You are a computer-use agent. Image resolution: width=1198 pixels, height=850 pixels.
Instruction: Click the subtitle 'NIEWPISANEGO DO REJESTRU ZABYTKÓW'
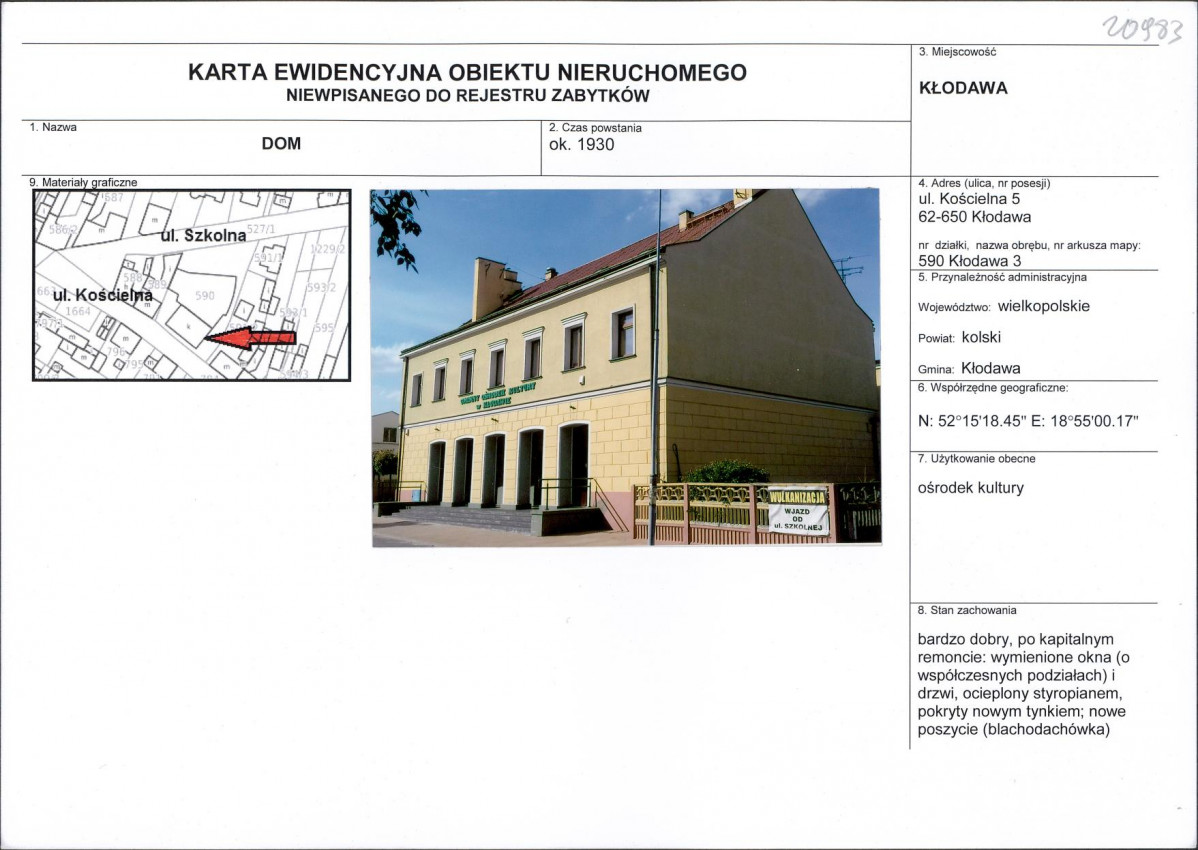tap(468, 96)
